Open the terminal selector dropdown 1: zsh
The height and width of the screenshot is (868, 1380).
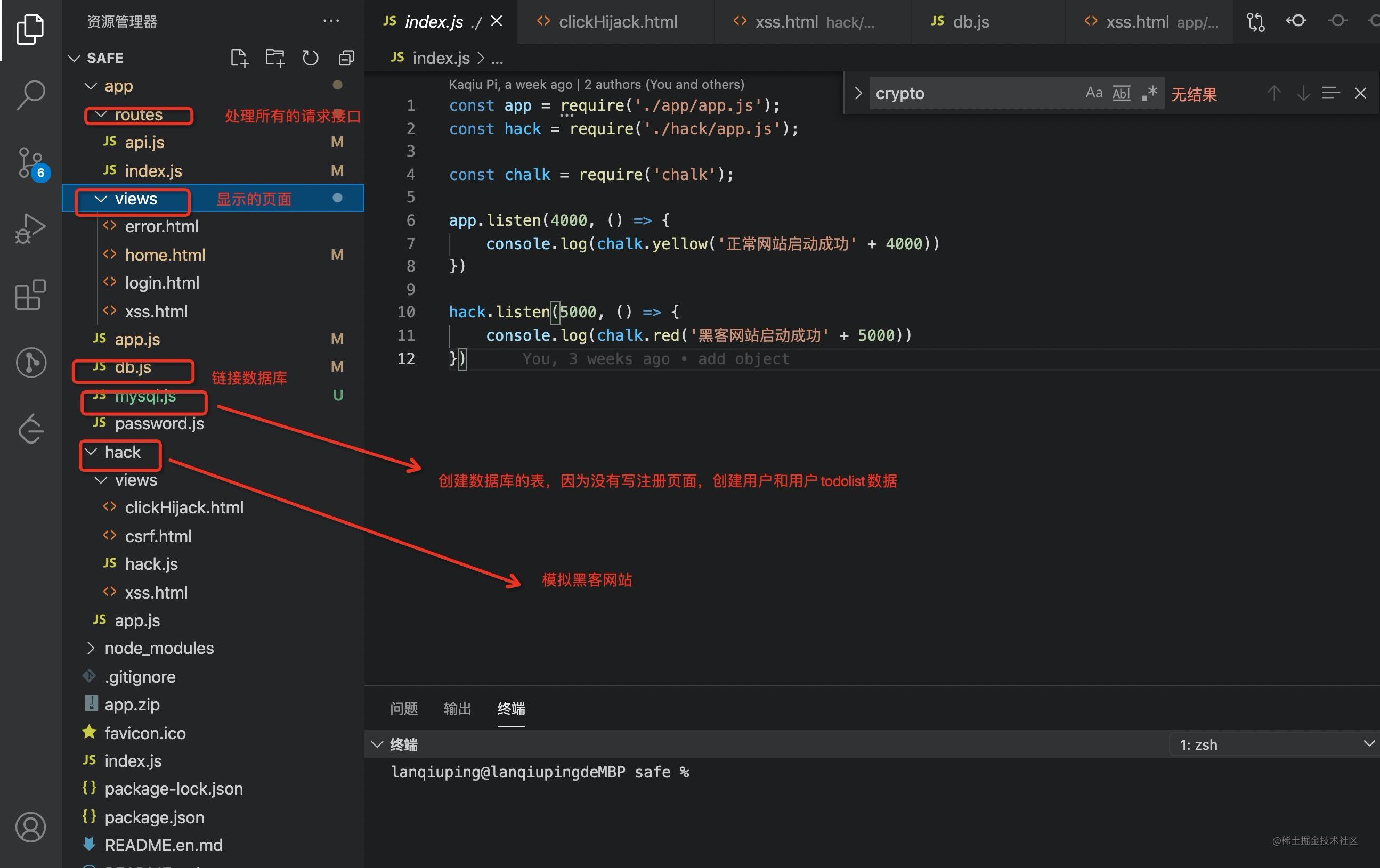1275,744
